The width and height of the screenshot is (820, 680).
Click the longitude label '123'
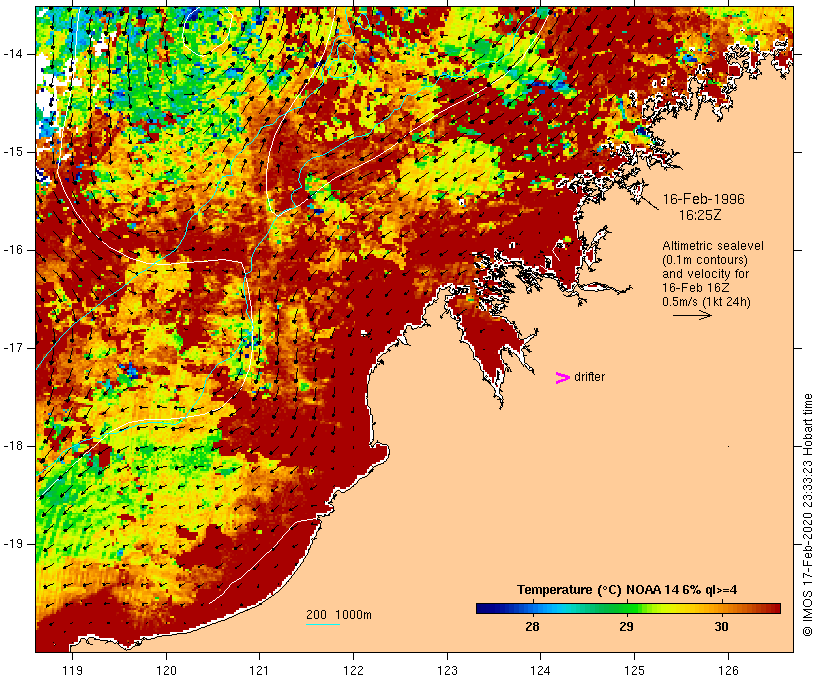[x=447, y=670]
